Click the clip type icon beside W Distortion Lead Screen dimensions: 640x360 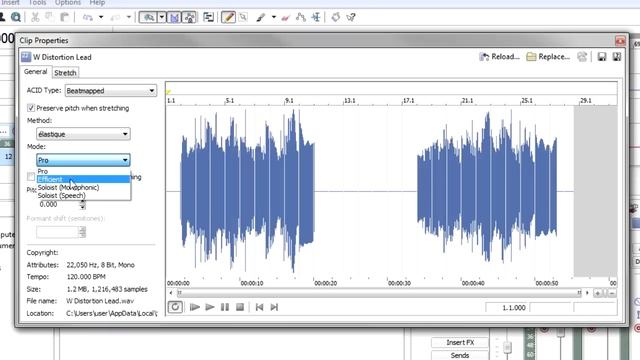point(26,57)
